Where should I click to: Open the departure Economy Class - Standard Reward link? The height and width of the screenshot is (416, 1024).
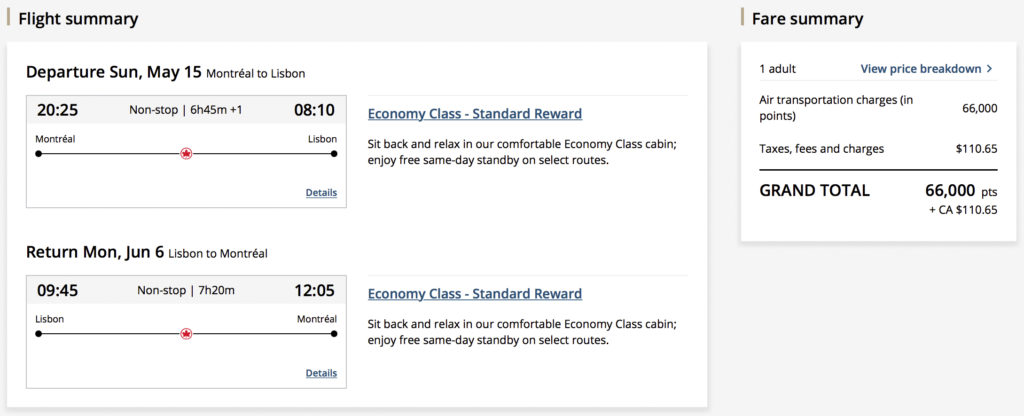[475, 114]
